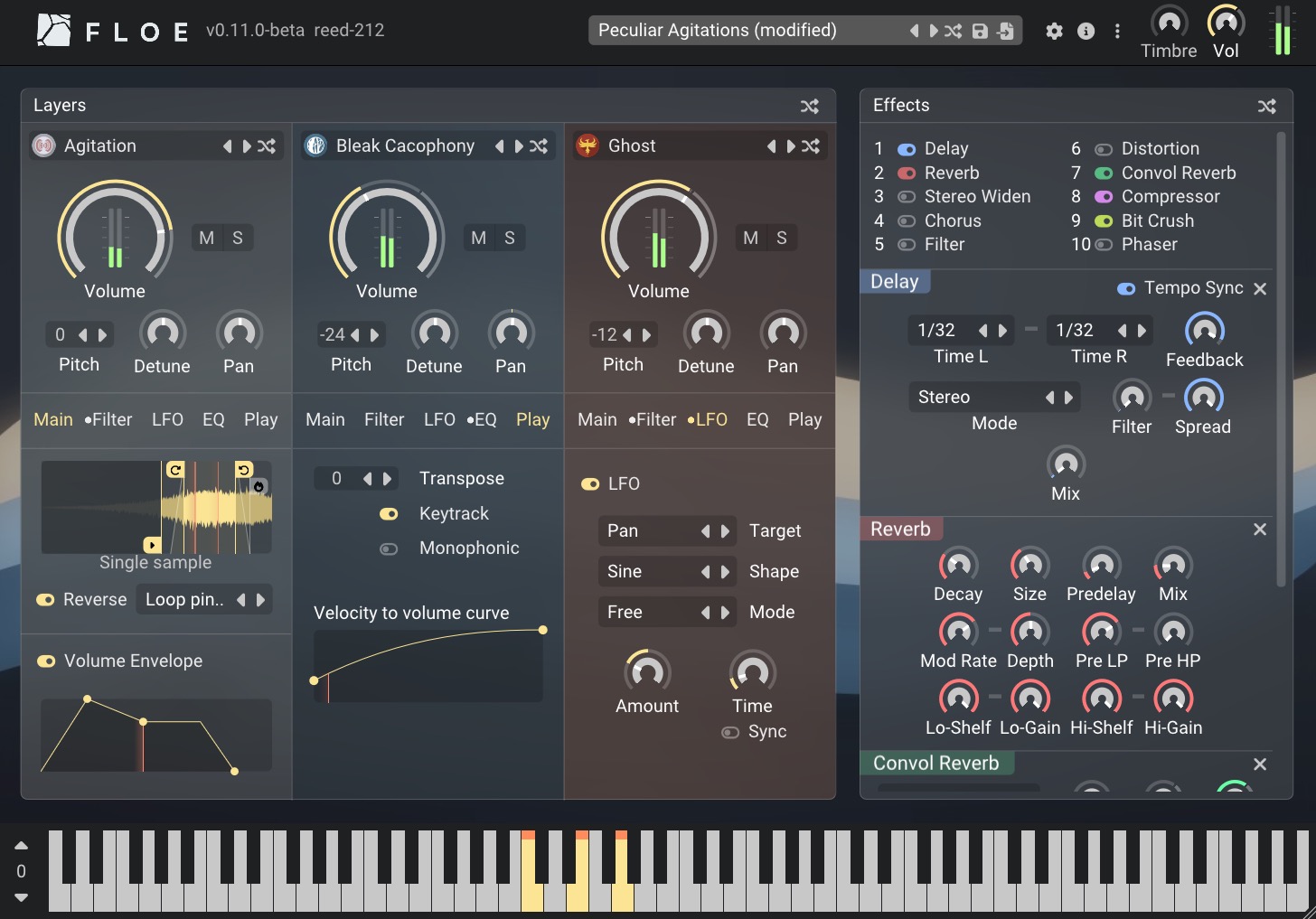1316x919 pixels.
Task: Click the loop end marker on waveform
Action: coord(244,470)
